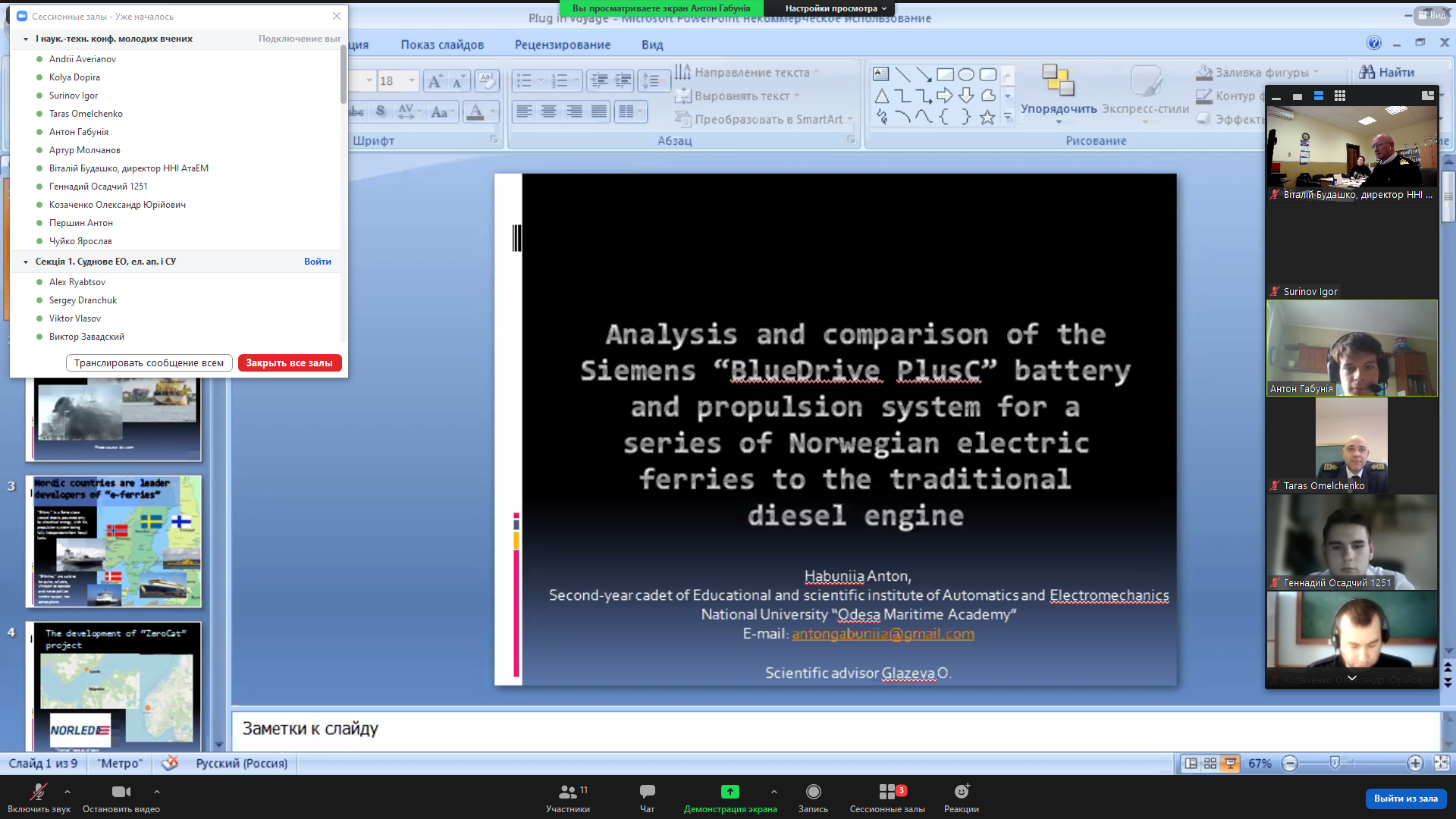Collapse the І наук.-техн. конф. room group
Image resolution: width=1456 pixels, height=819 pixels.
coord(26,39)
